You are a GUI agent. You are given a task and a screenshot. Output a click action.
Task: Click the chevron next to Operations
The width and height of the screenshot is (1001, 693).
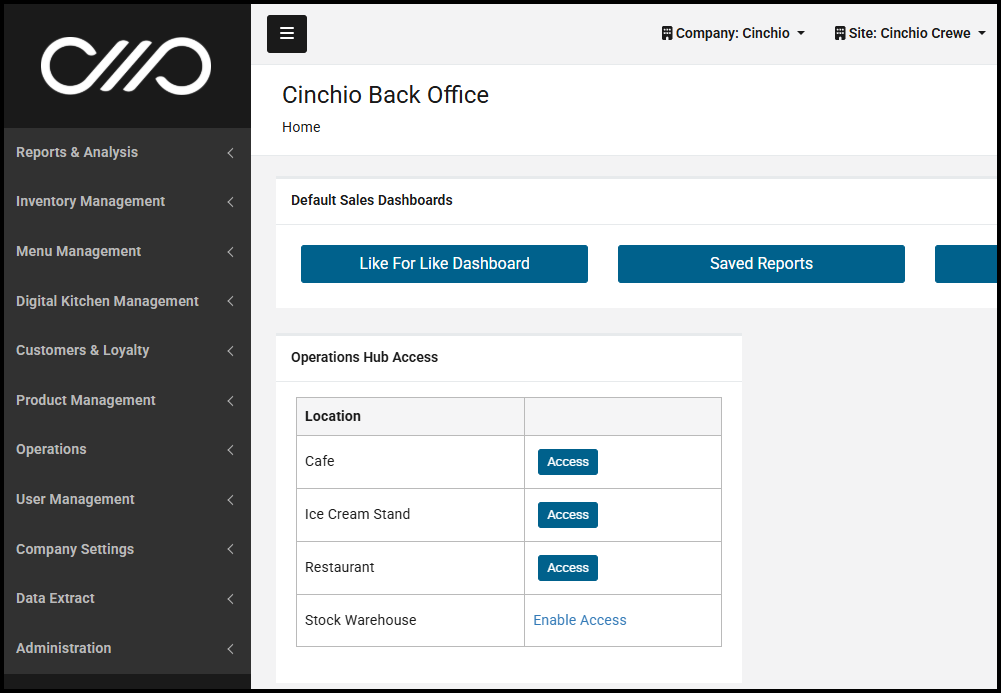230,450
